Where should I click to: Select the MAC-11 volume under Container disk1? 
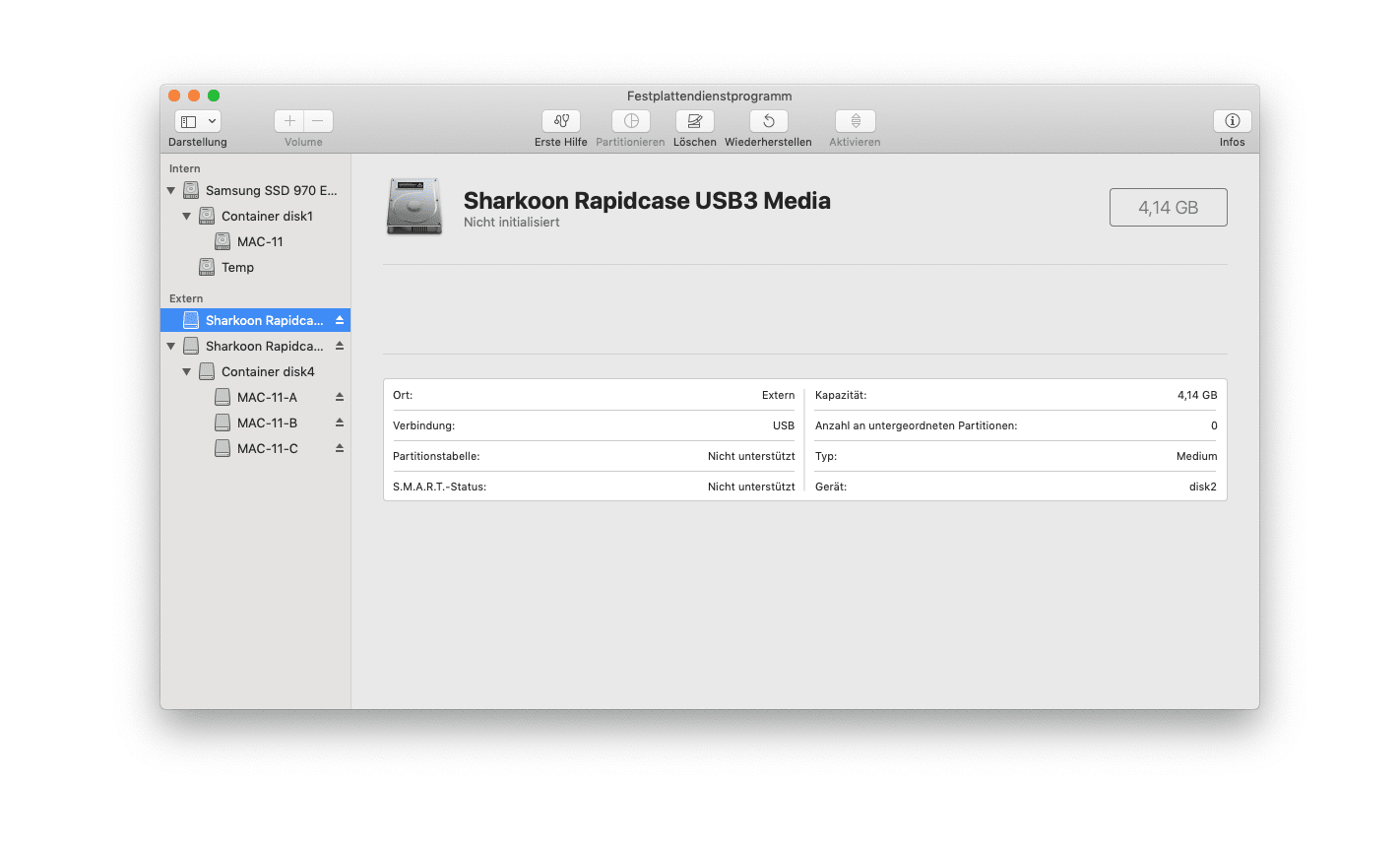[x=255, y=242]
